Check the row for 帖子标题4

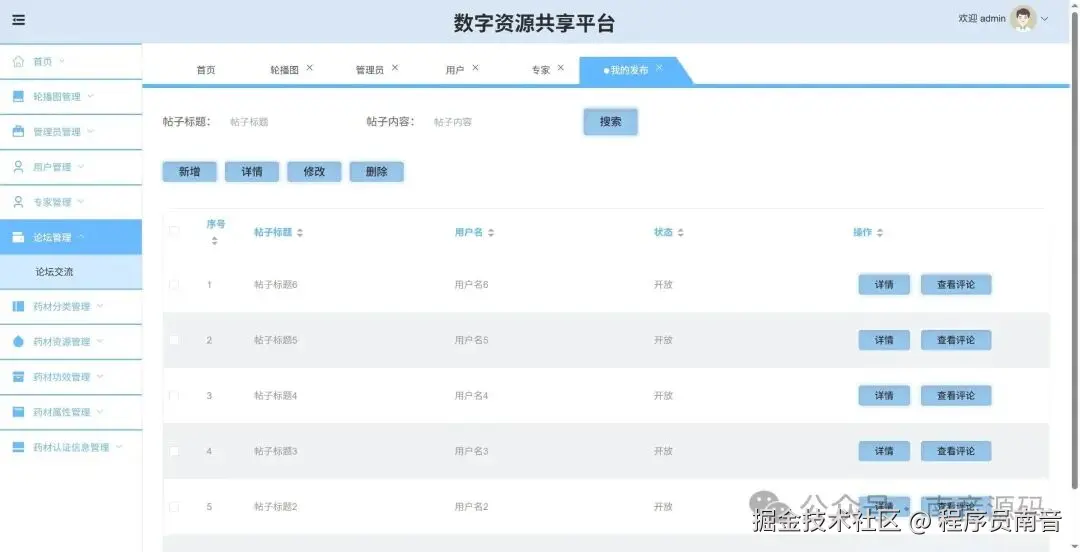click(x=174, y=396)
